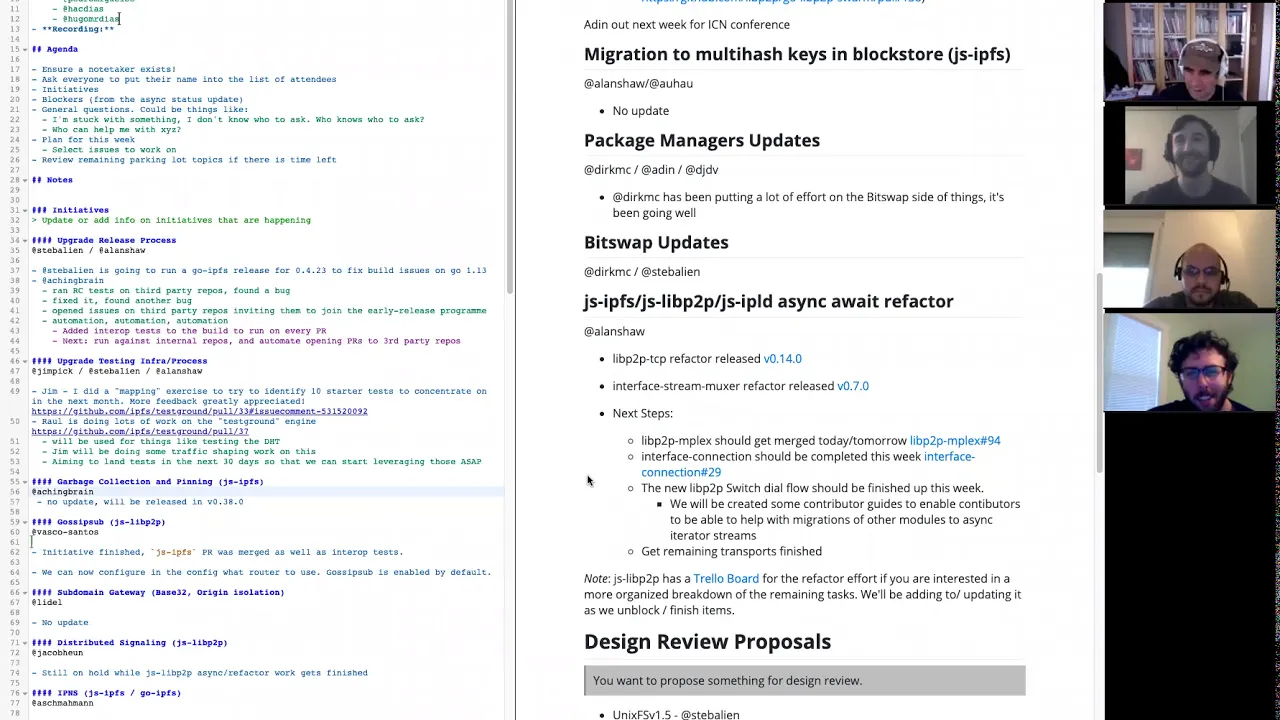Click '#### Gossipsub (js-libp2p)' line in editor
Viewport: 1280px width, 720px height.
(x=98, y=522)
